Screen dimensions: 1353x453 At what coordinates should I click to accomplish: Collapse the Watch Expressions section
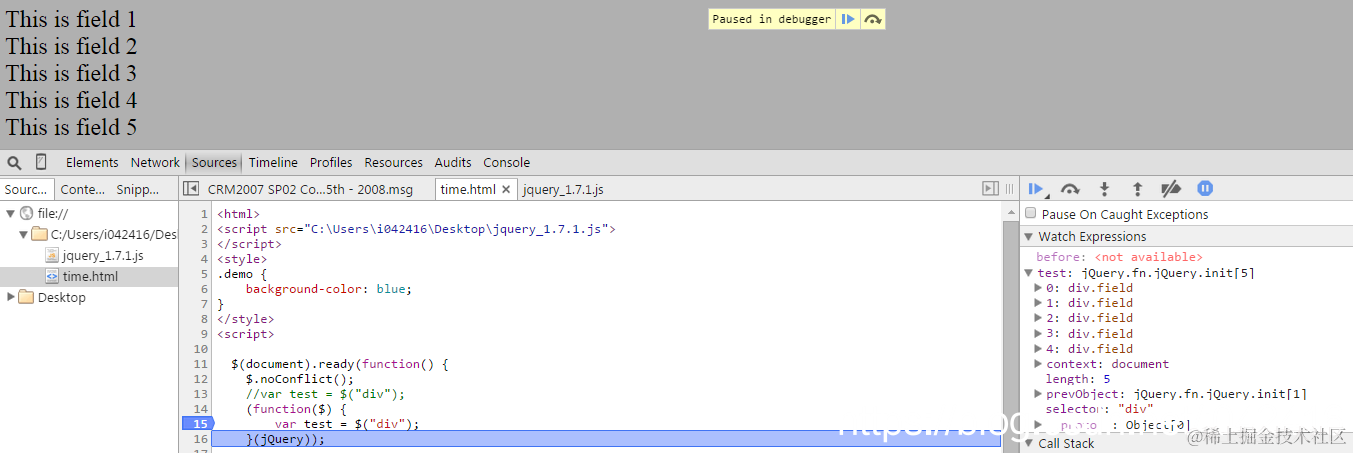tap(1029, 237)
